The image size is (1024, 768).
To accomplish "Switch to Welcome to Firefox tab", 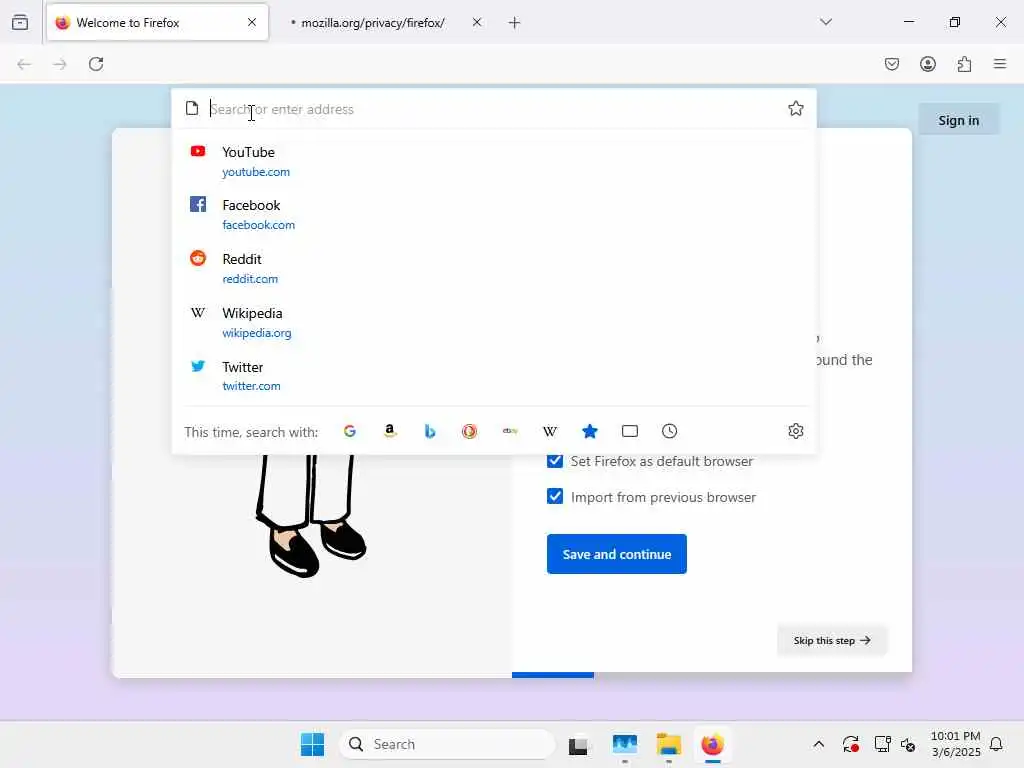I will 157,22.
